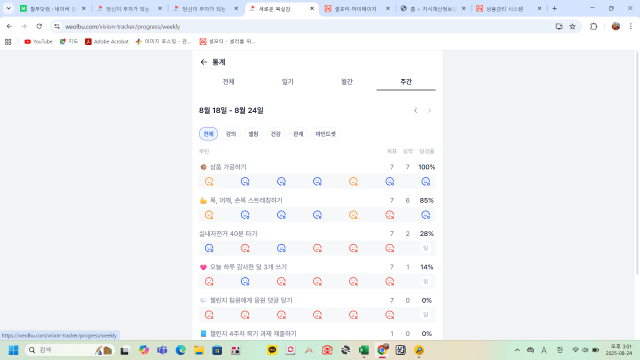The height and width of the screenshot is (360, 640).
Task: Switch to the 월간 statistics tab
Action: coord(347,82)
